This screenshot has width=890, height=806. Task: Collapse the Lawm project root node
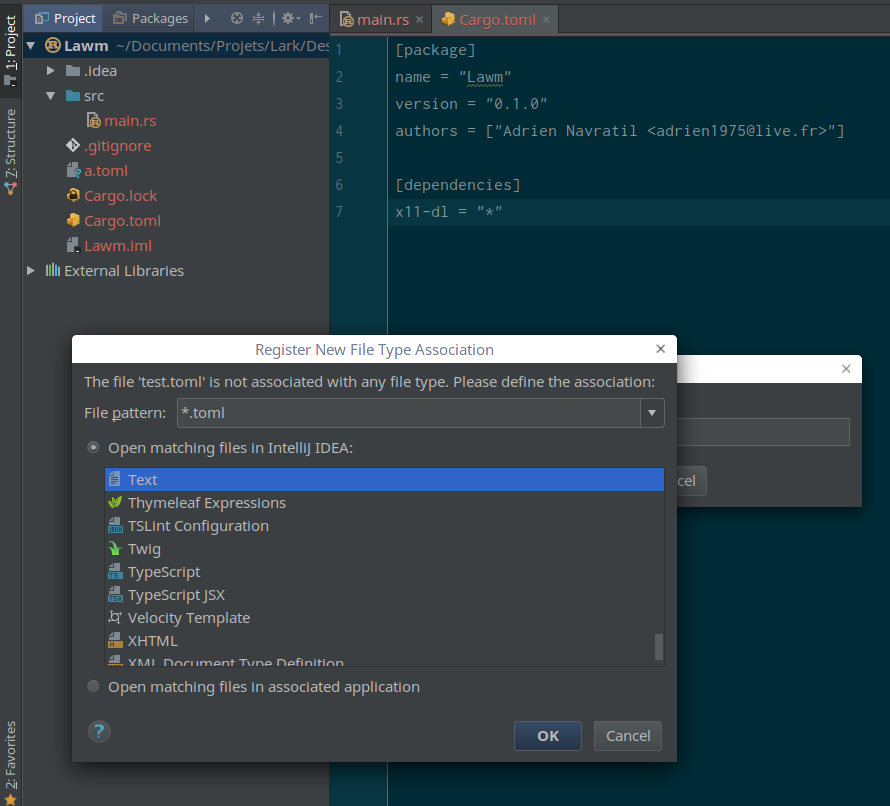(x=31, y=45)
